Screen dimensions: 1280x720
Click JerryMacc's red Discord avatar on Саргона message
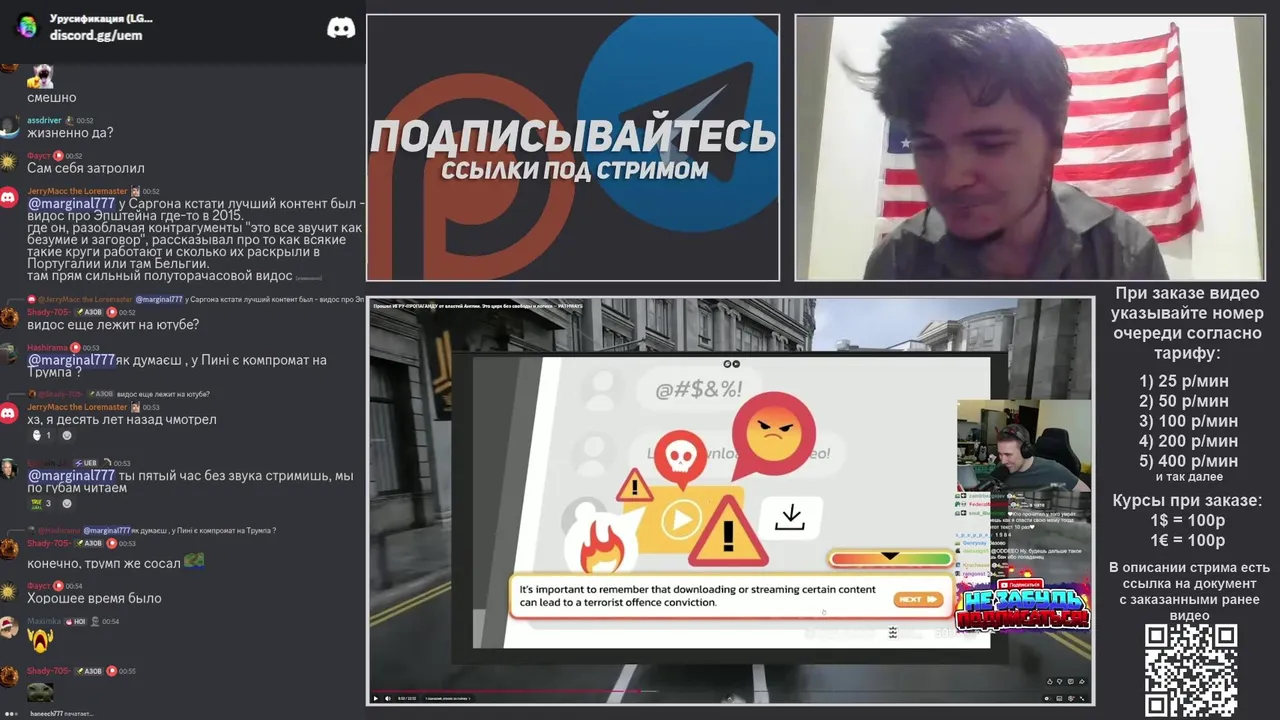[x=9, y=198]
